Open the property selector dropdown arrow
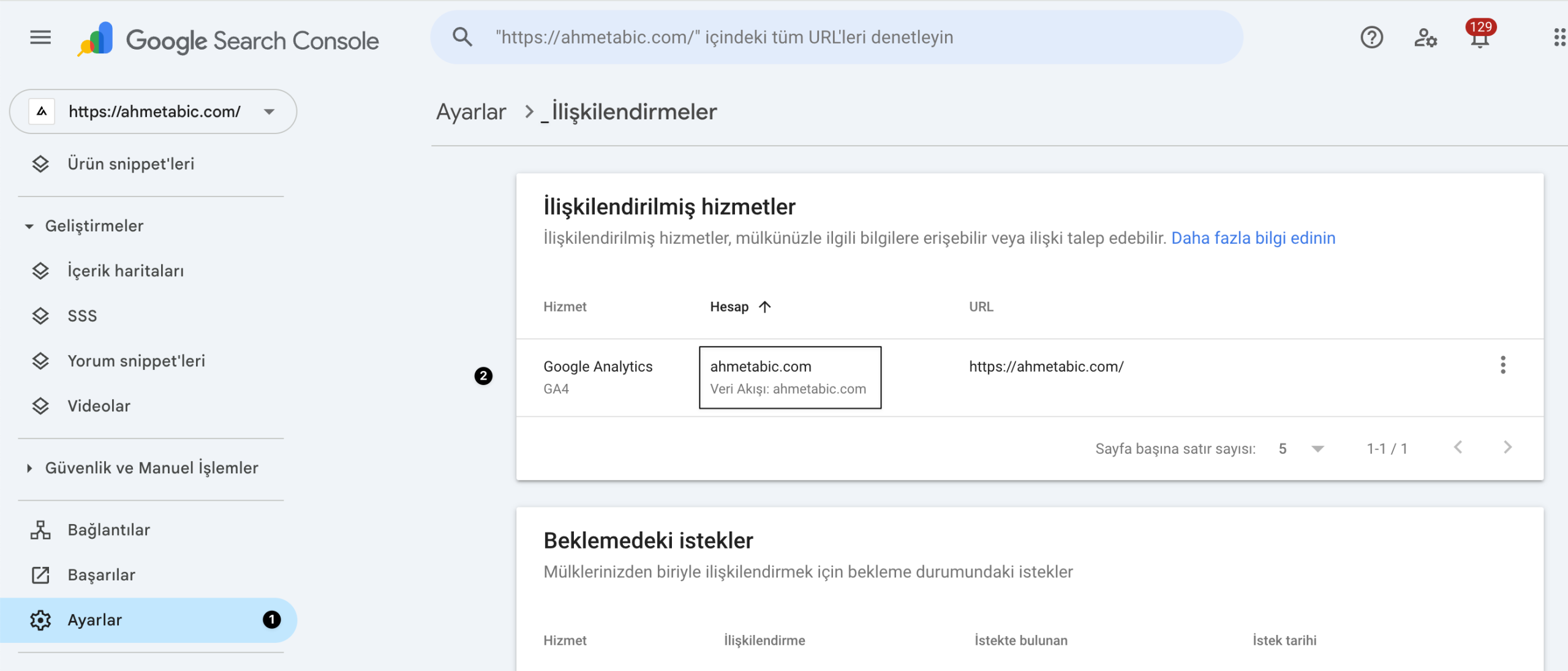This screenshot has height=671, width=1568. (269, 111)
